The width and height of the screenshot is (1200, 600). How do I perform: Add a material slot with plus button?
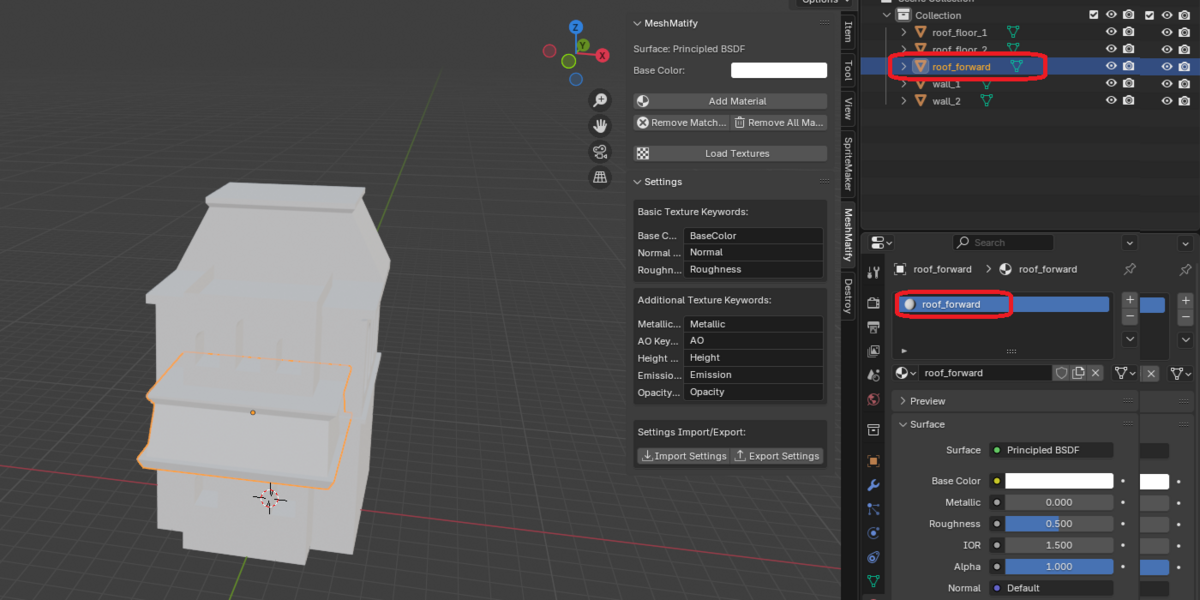click(1130, 300)
